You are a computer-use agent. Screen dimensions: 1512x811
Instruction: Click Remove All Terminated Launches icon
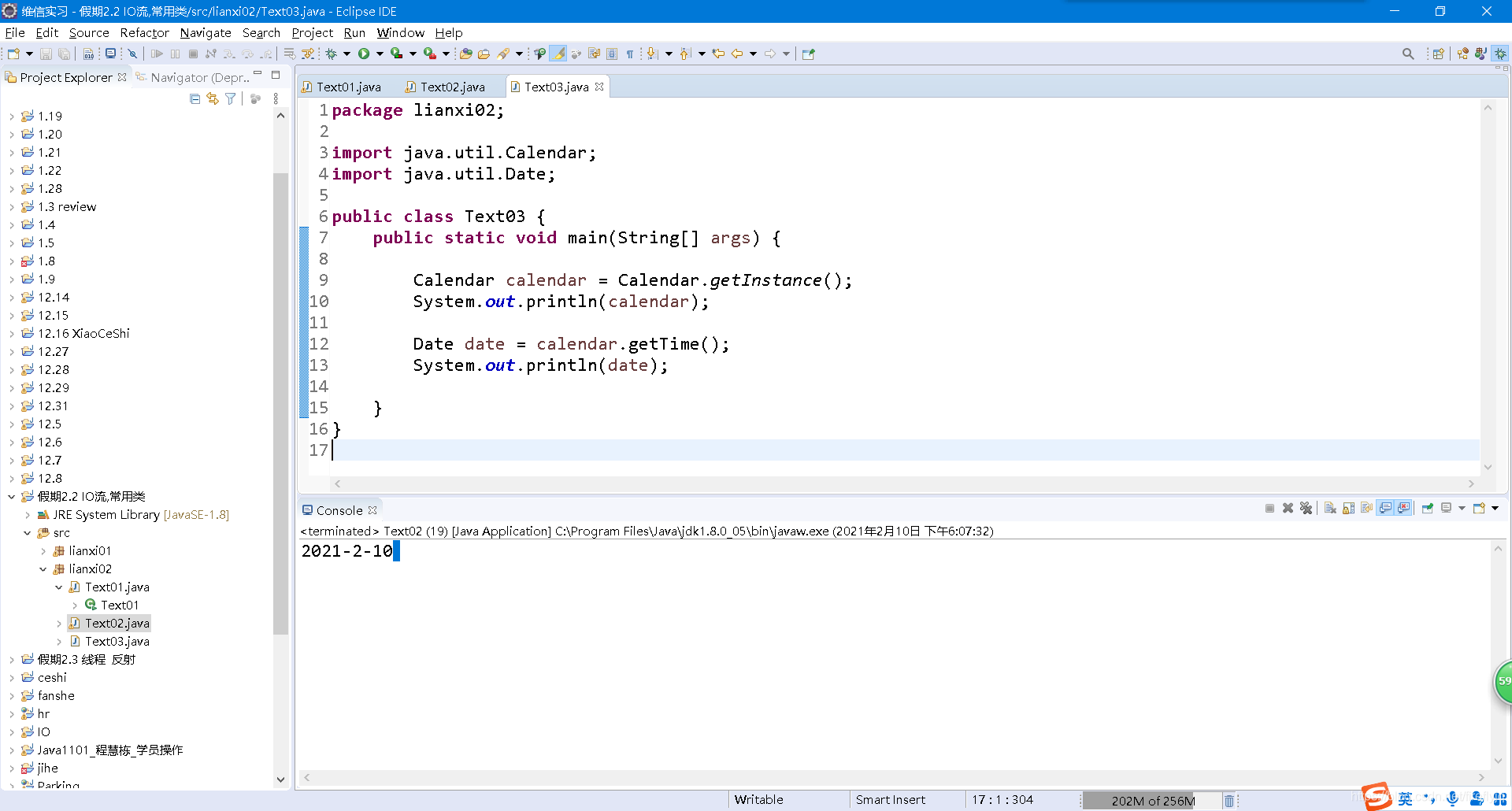[1306, 508]
